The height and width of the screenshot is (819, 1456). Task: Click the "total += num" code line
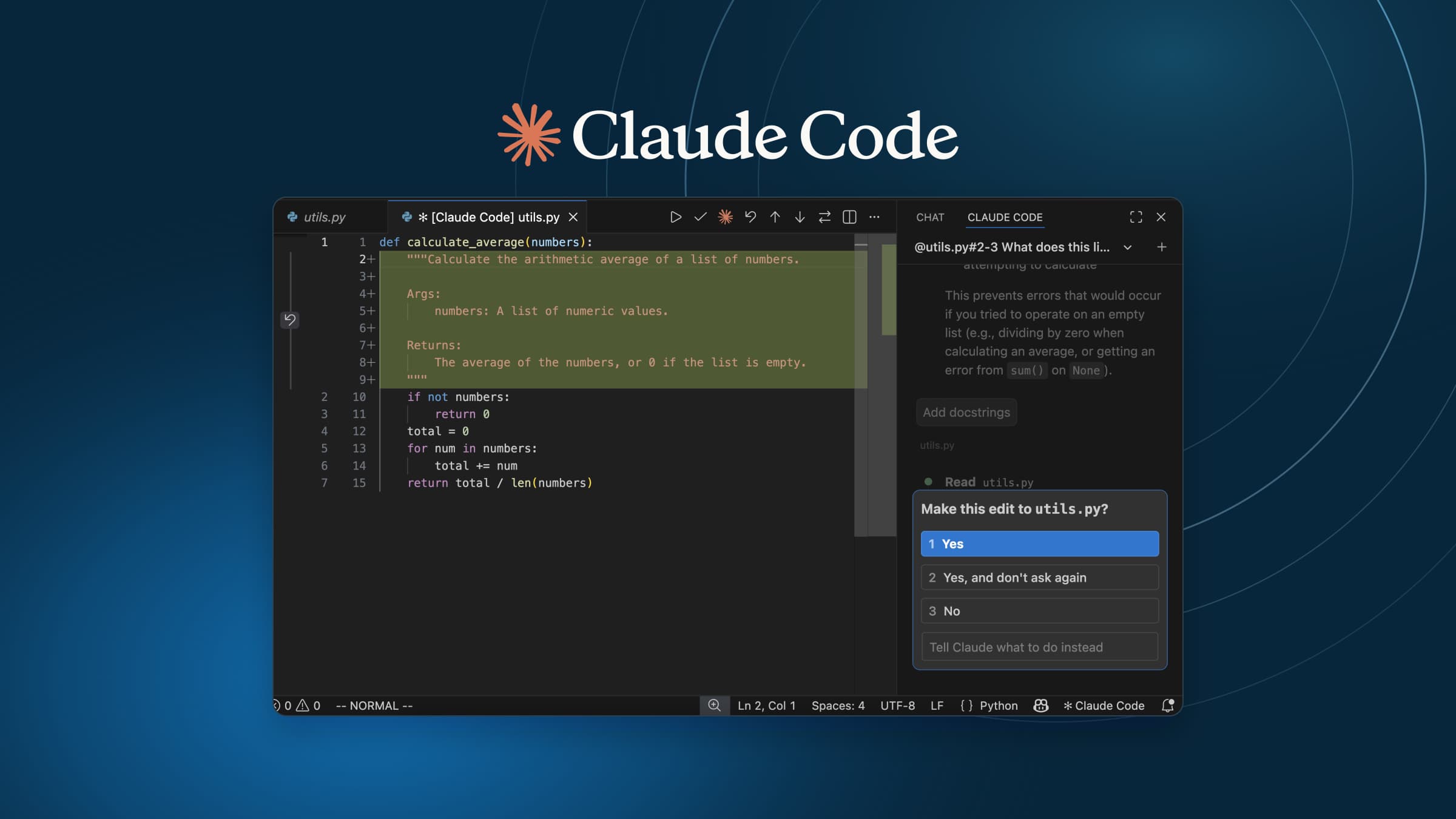point(476,465)
